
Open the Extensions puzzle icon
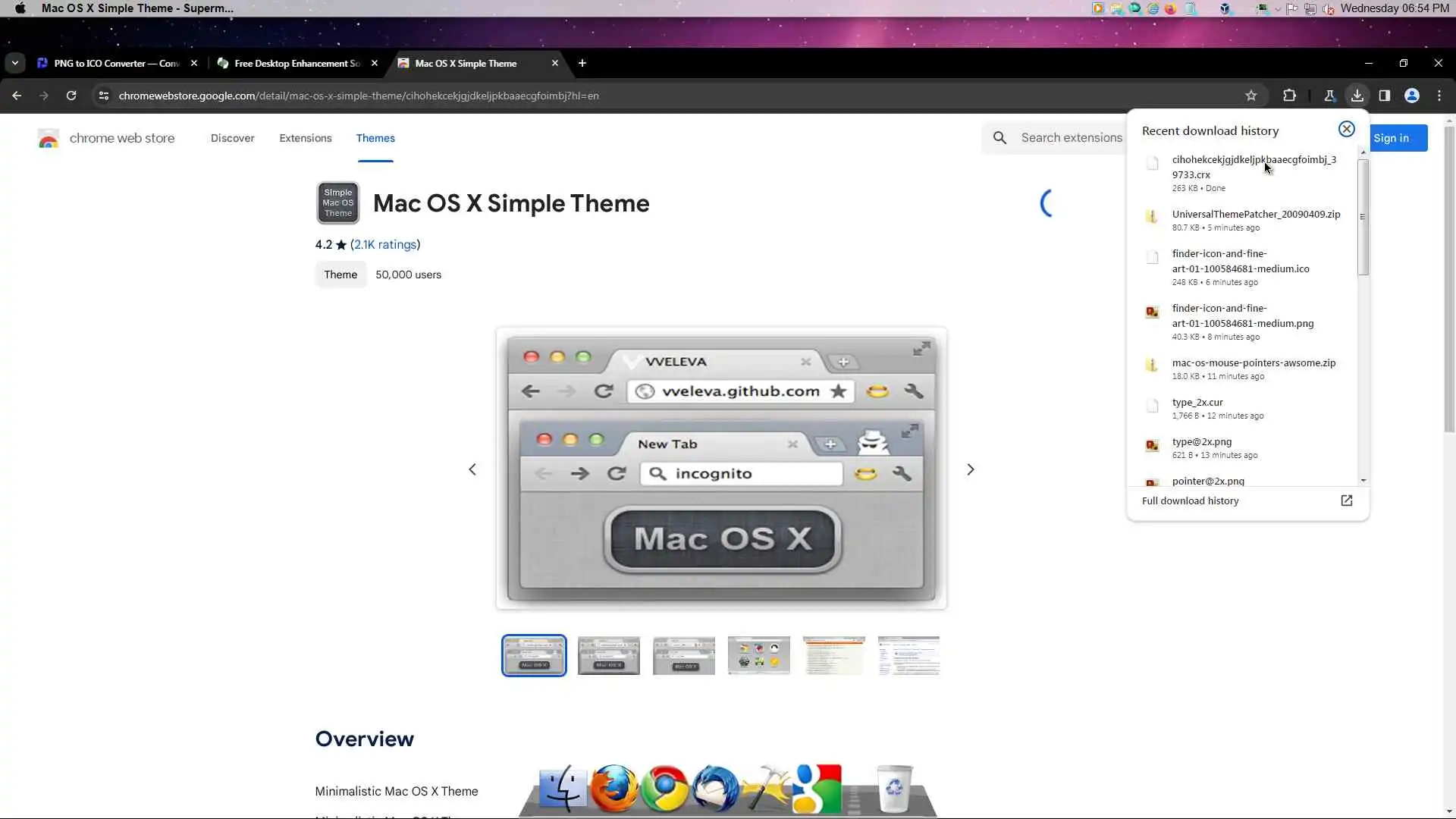click(1289, 96)
